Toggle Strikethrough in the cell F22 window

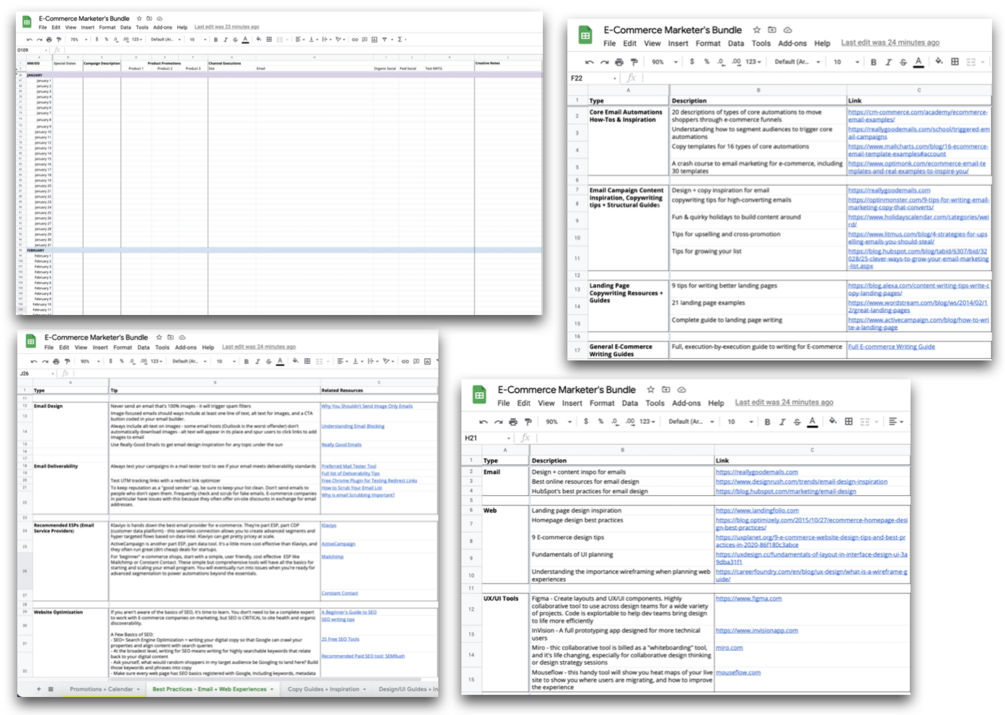point(903,62)
